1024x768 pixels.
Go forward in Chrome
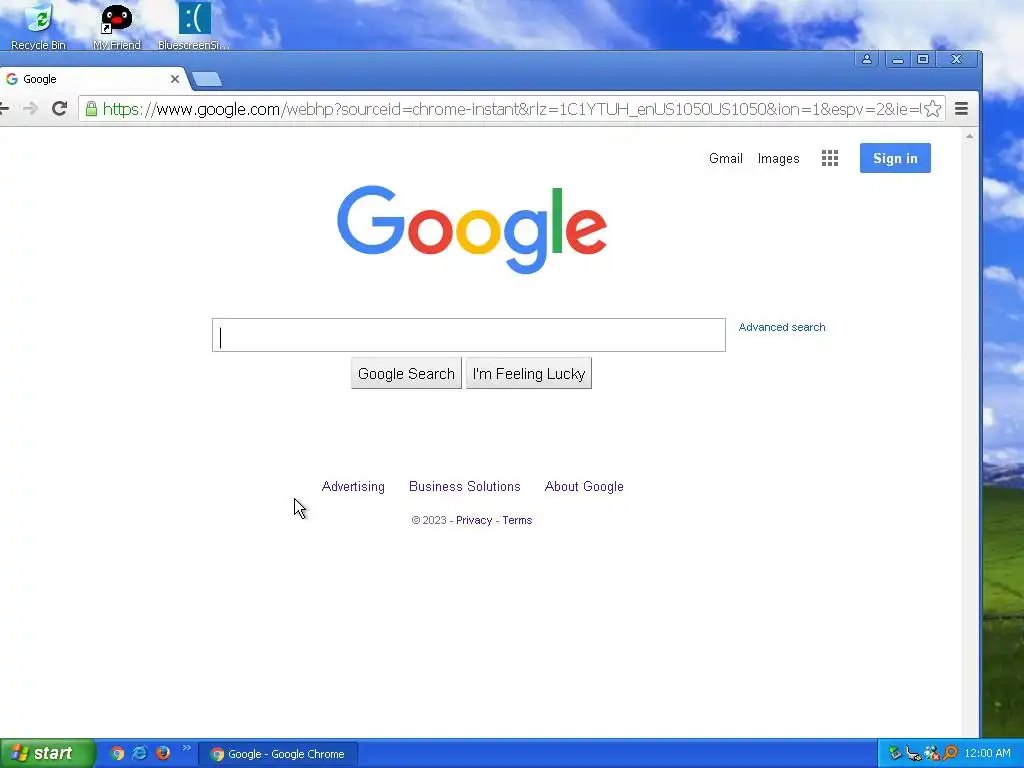click(x=30, y=108)
